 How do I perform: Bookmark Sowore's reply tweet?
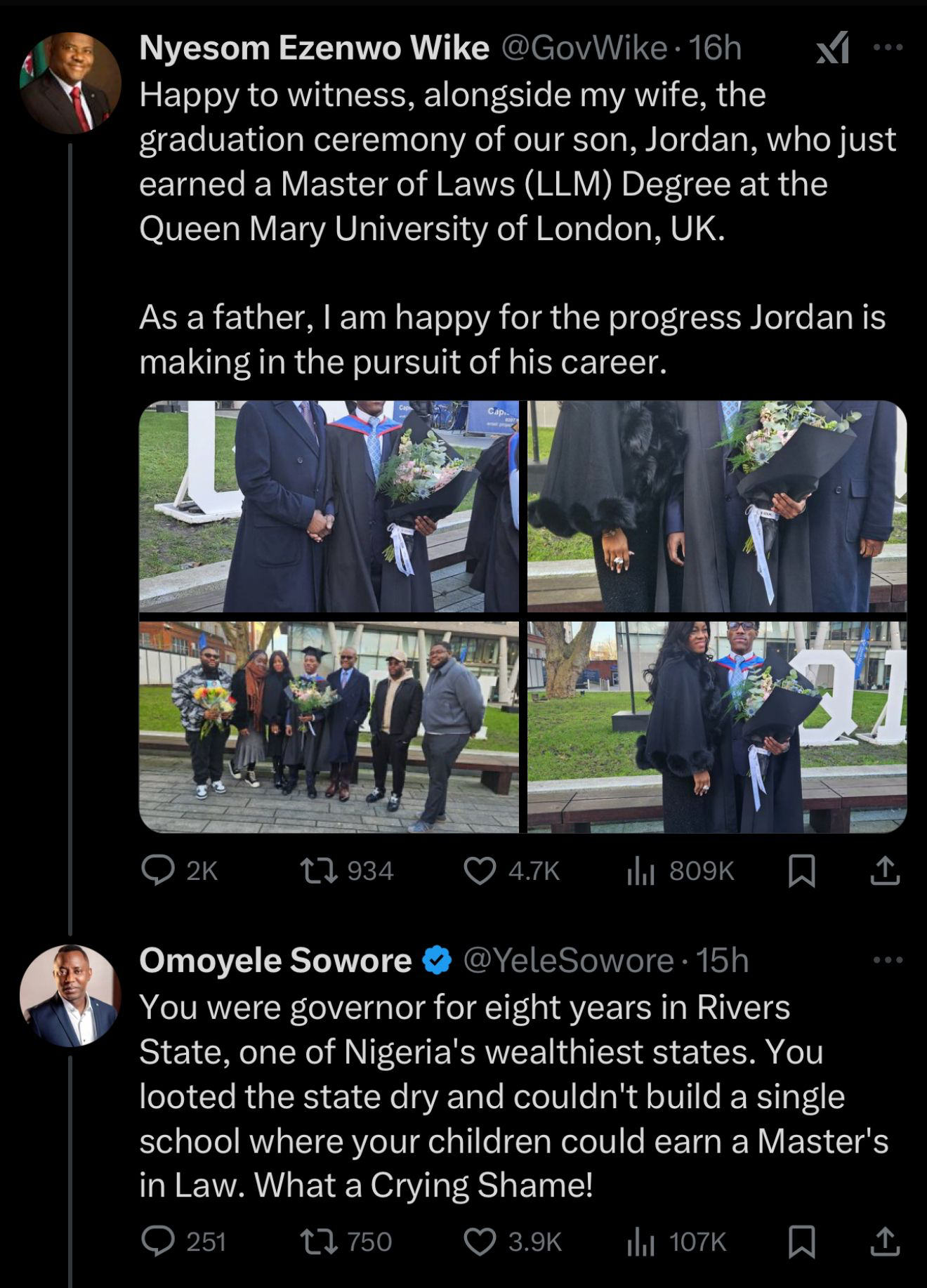click(x=801, y=1241)
